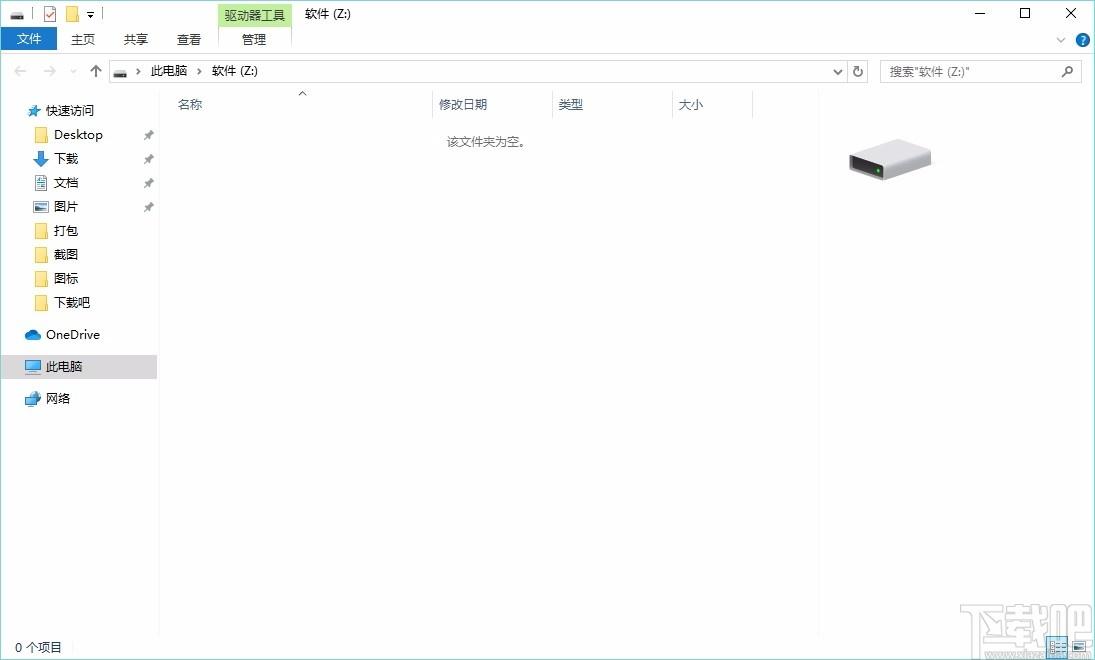Click the pin icon beside 文档
This screenshot has width=1095, height=660.
click(148, 183)
